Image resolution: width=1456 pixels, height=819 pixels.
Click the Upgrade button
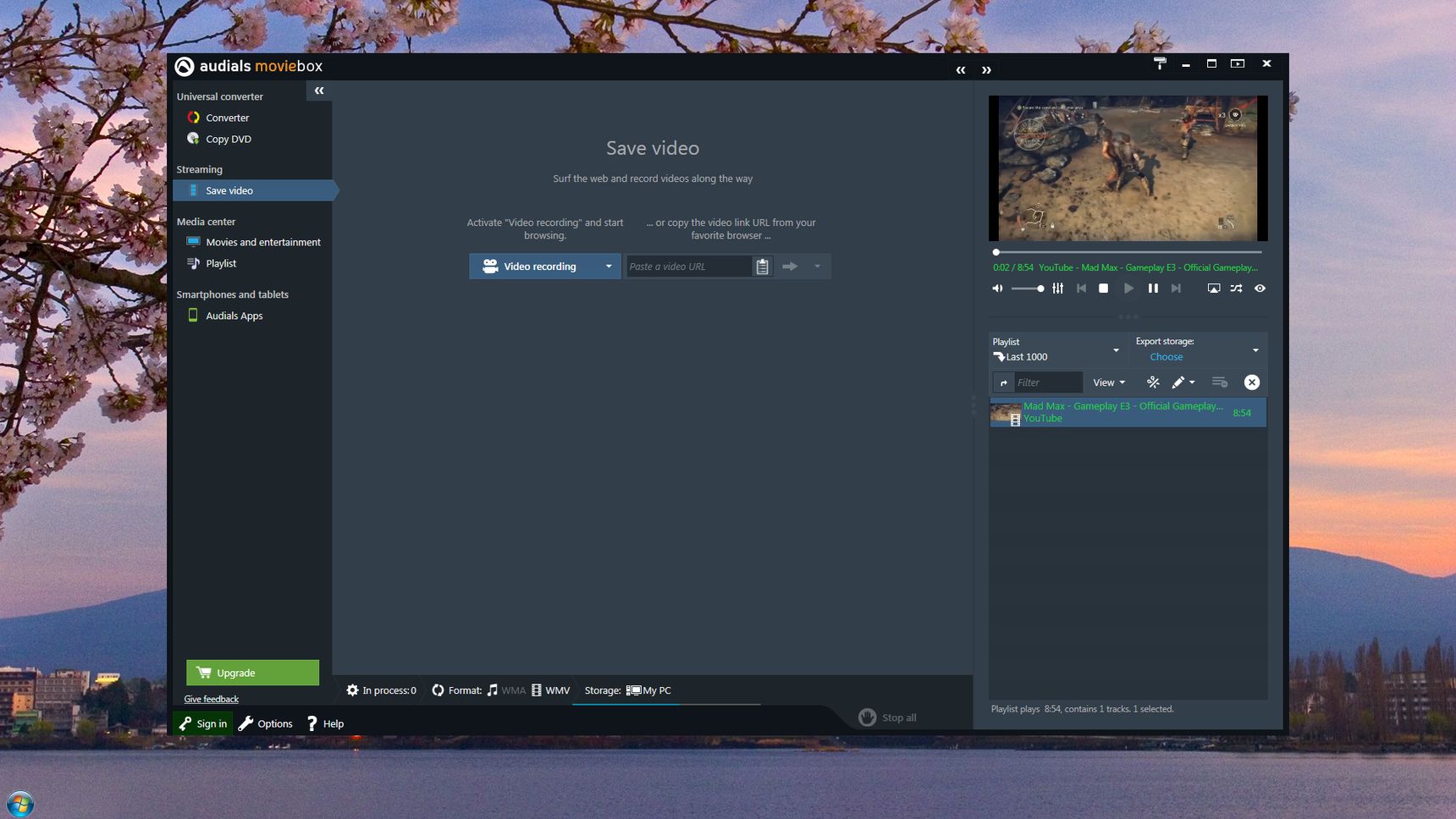pyautogui.click(x=252, y=673)
